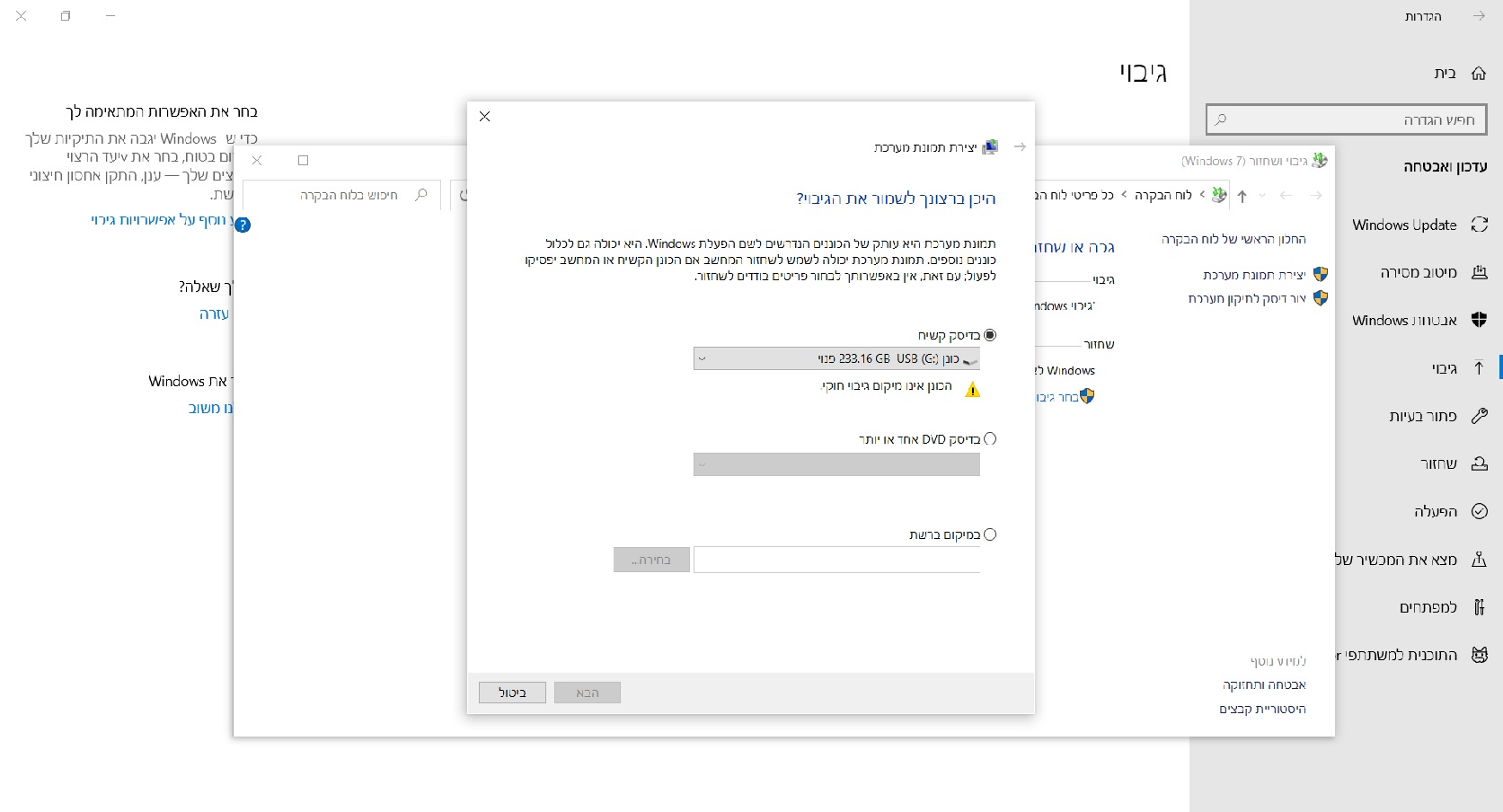Viewport: 1503px width, 812px height.
Task: Click the refresh button in Control Panel address bar
Action: 463,195
